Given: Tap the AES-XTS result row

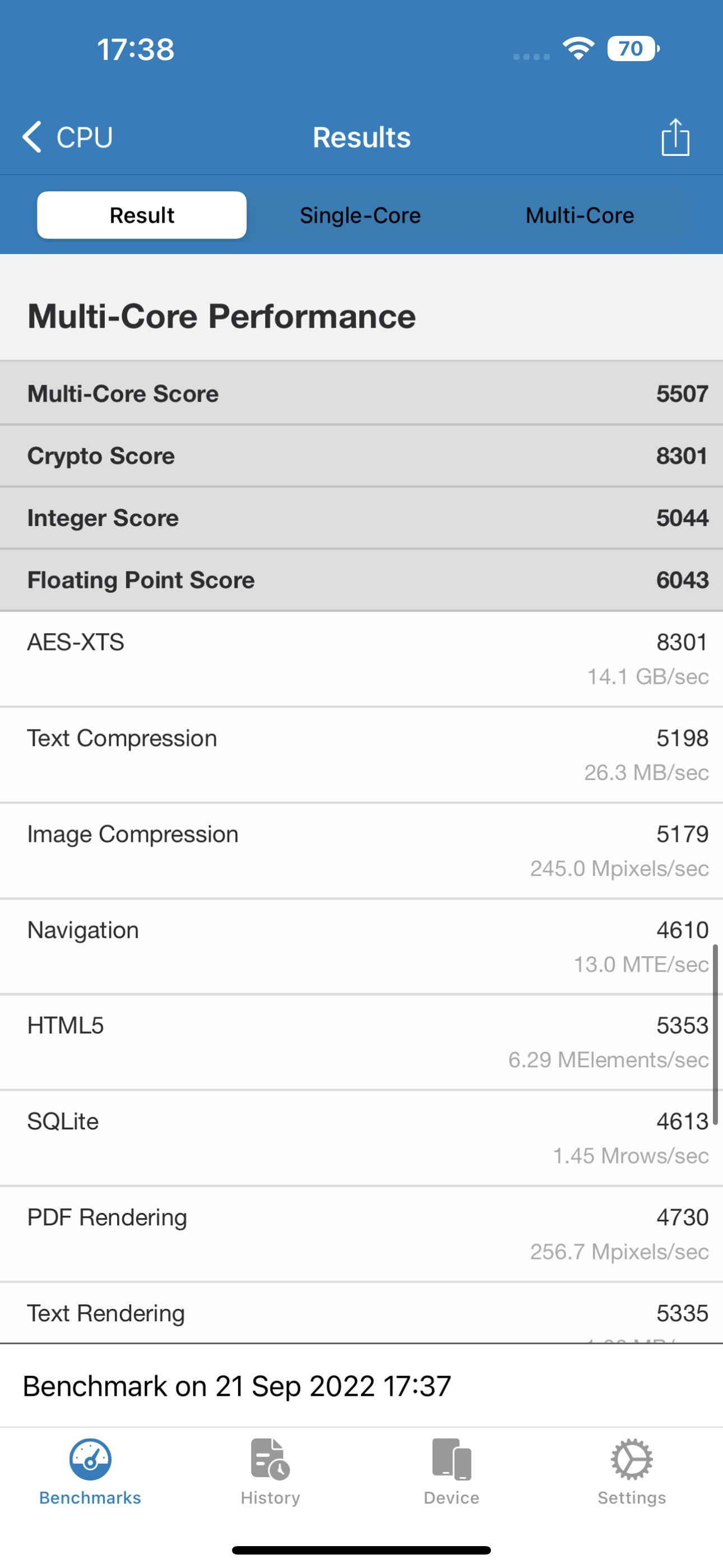Looking at the screenshot, I should click(x=361, y=658).
